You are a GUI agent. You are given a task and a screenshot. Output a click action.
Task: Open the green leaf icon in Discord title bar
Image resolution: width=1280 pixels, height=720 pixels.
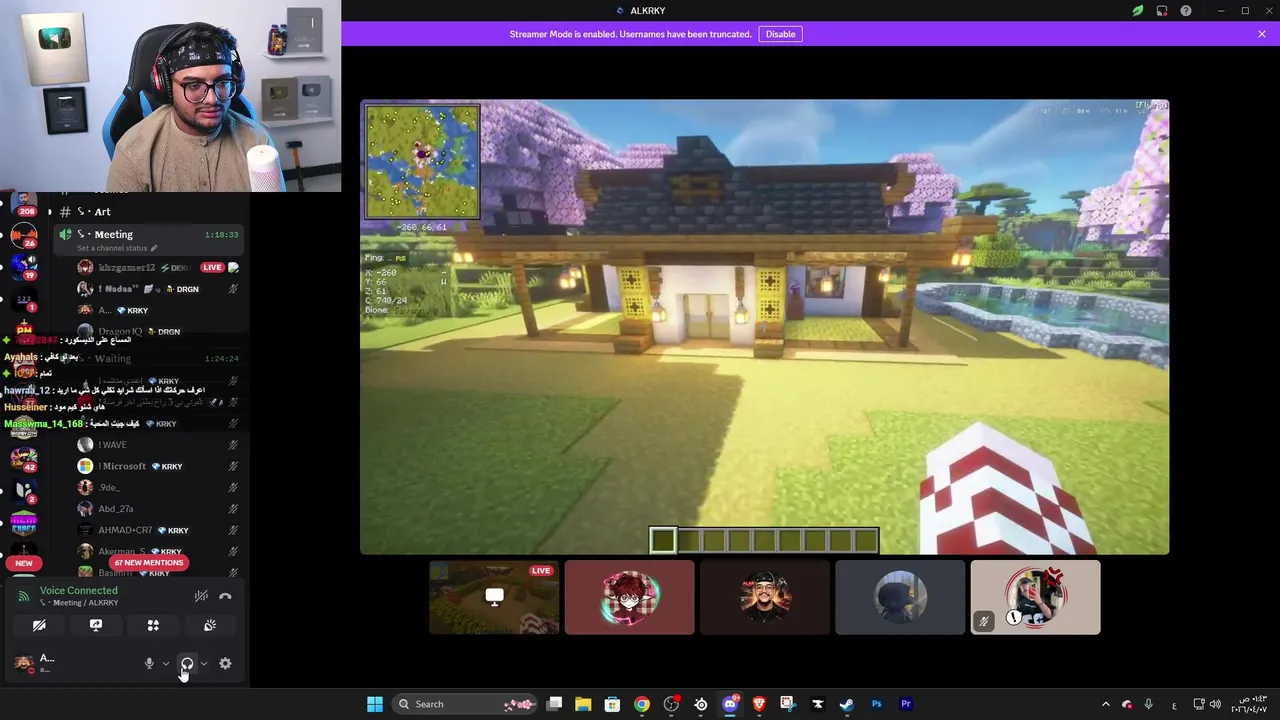pyautogui.click(x=1137, y=11)
